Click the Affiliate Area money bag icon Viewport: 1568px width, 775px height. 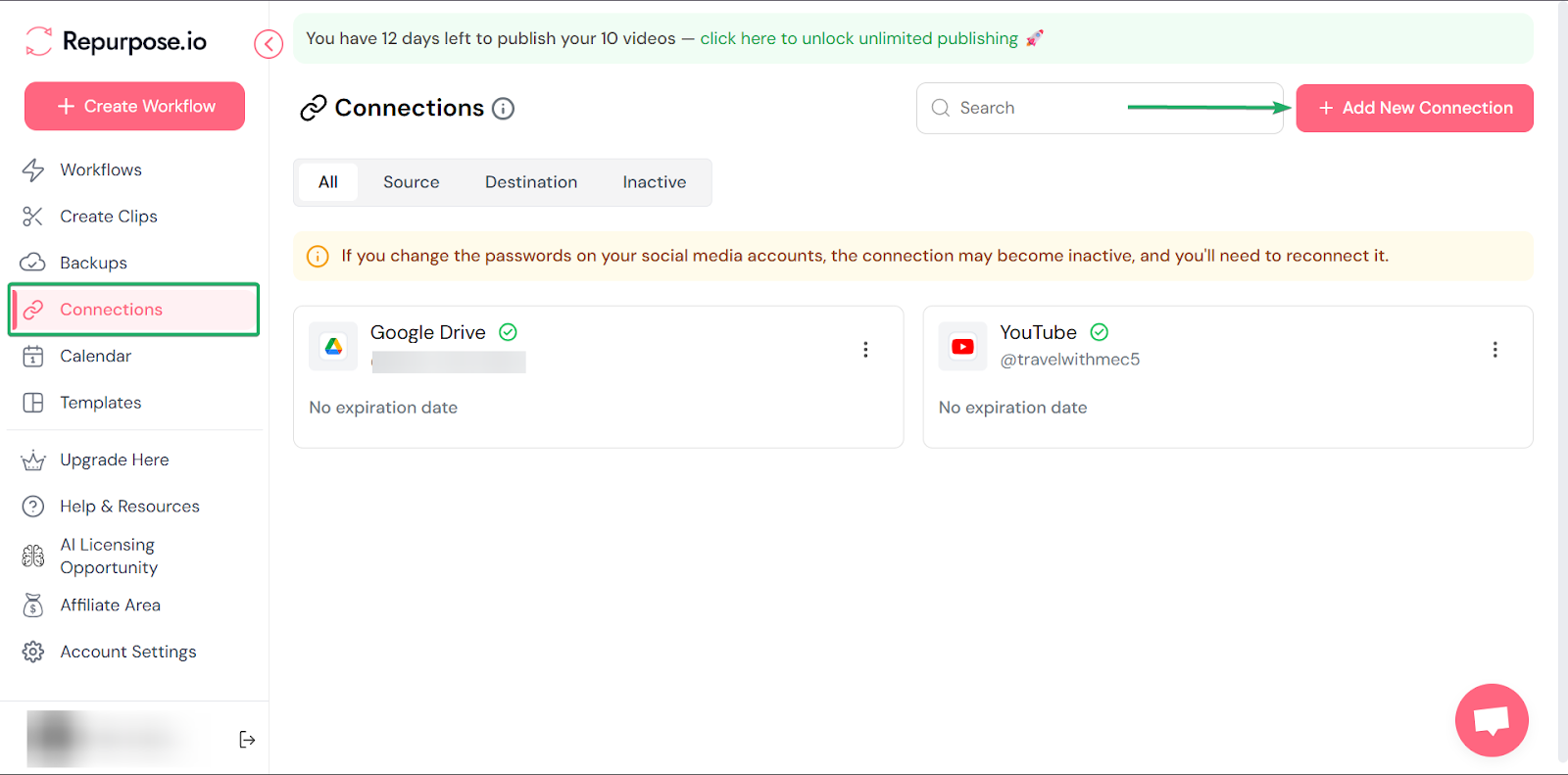(x=33, y=605)
